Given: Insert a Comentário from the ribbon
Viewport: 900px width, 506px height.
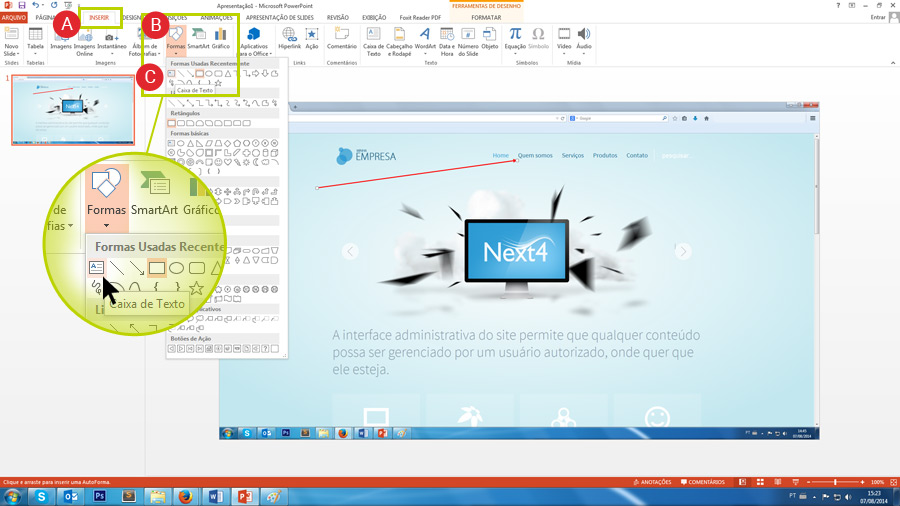Looking at the screenshot, I should click(342, 37).
